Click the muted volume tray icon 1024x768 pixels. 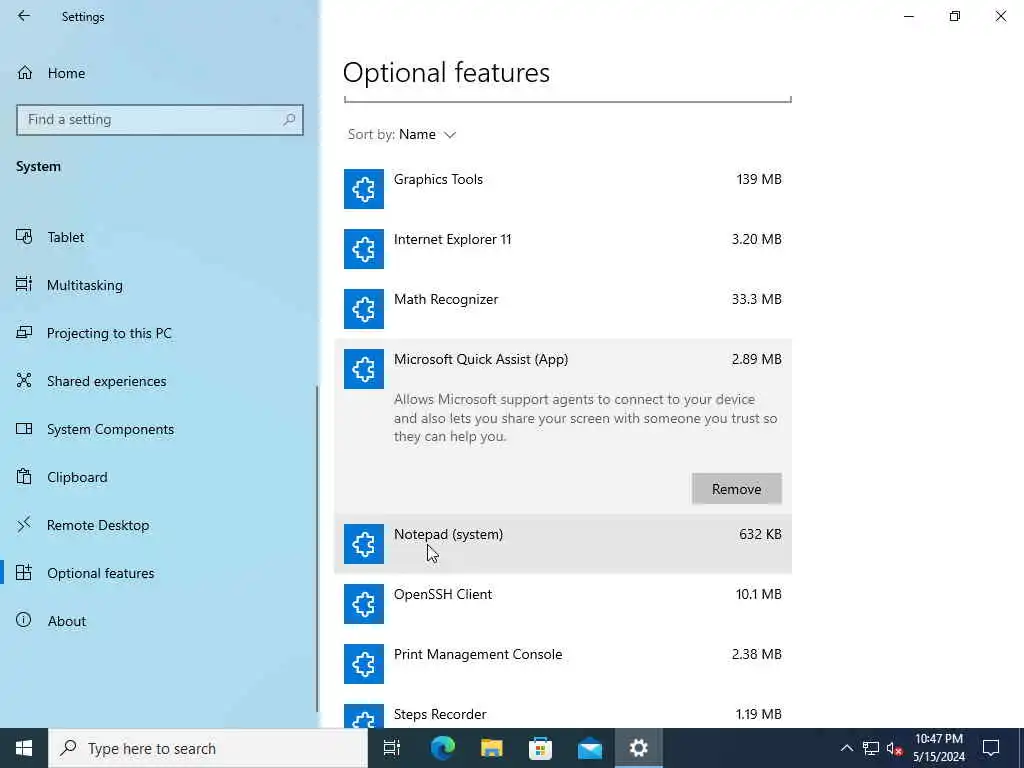click(x=894, y=748)
